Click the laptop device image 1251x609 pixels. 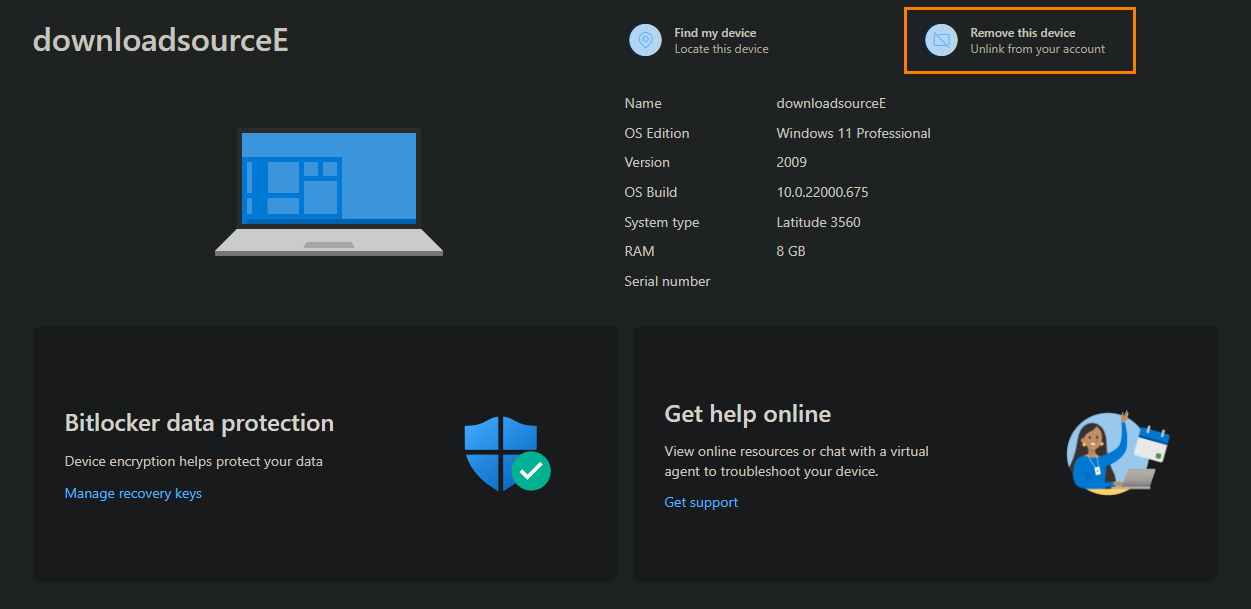pyautogui.click(x=329, y=192)
